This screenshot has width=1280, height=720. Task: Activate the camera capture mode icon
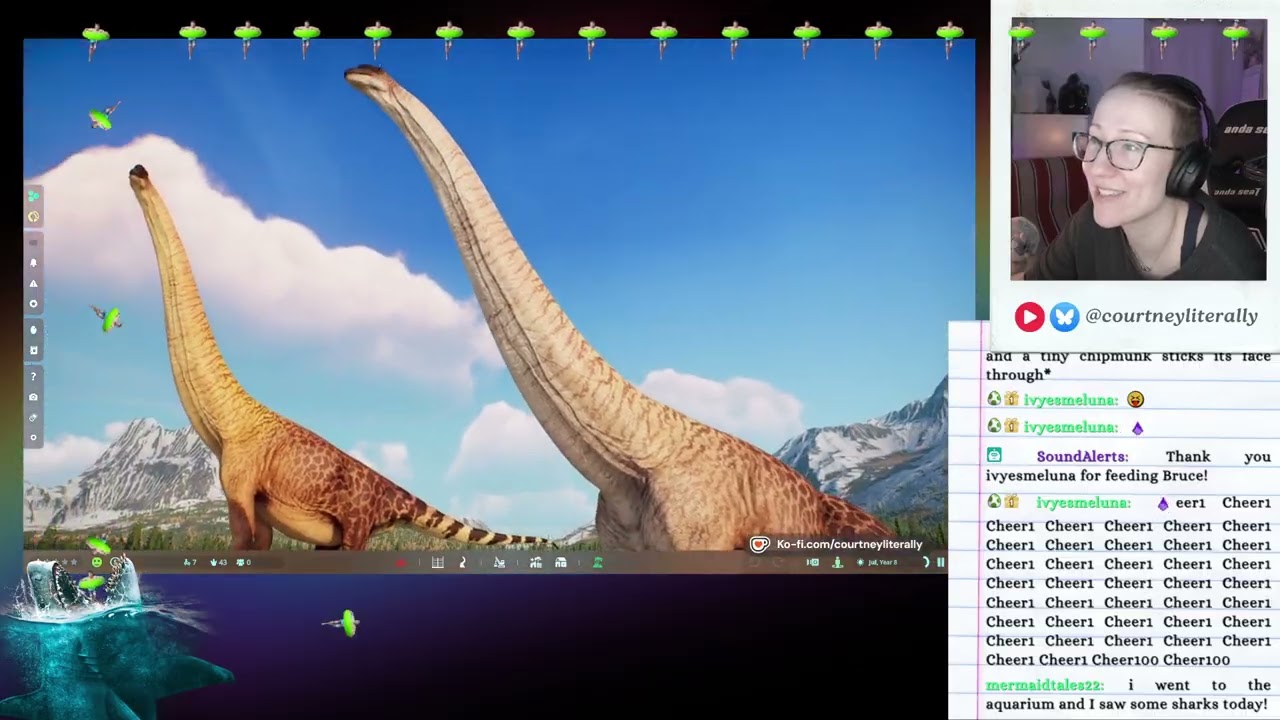tap(34, 397)
